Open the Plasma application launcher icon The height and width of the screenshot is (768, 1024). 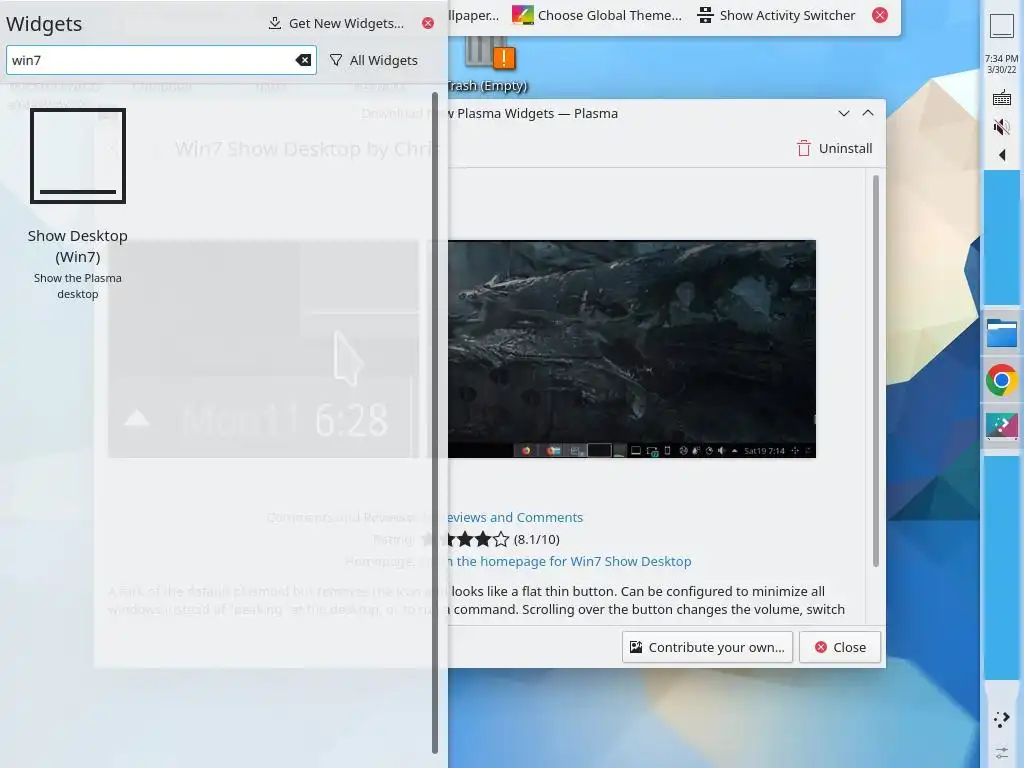[x=1002, y=720]
